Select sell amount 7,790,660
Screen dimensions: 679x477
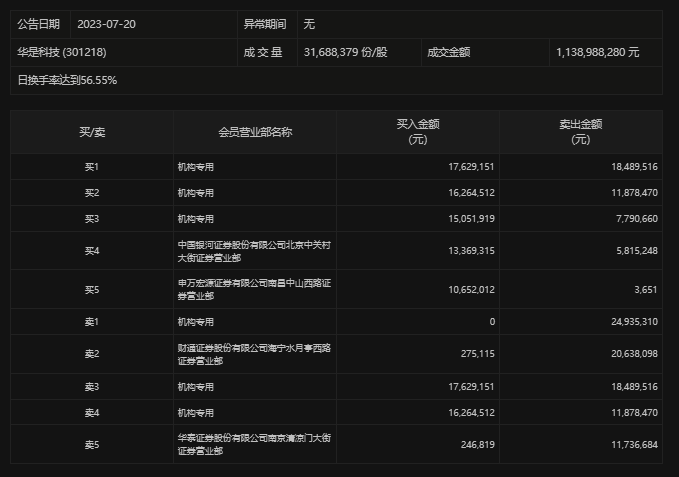click(637, 219)
